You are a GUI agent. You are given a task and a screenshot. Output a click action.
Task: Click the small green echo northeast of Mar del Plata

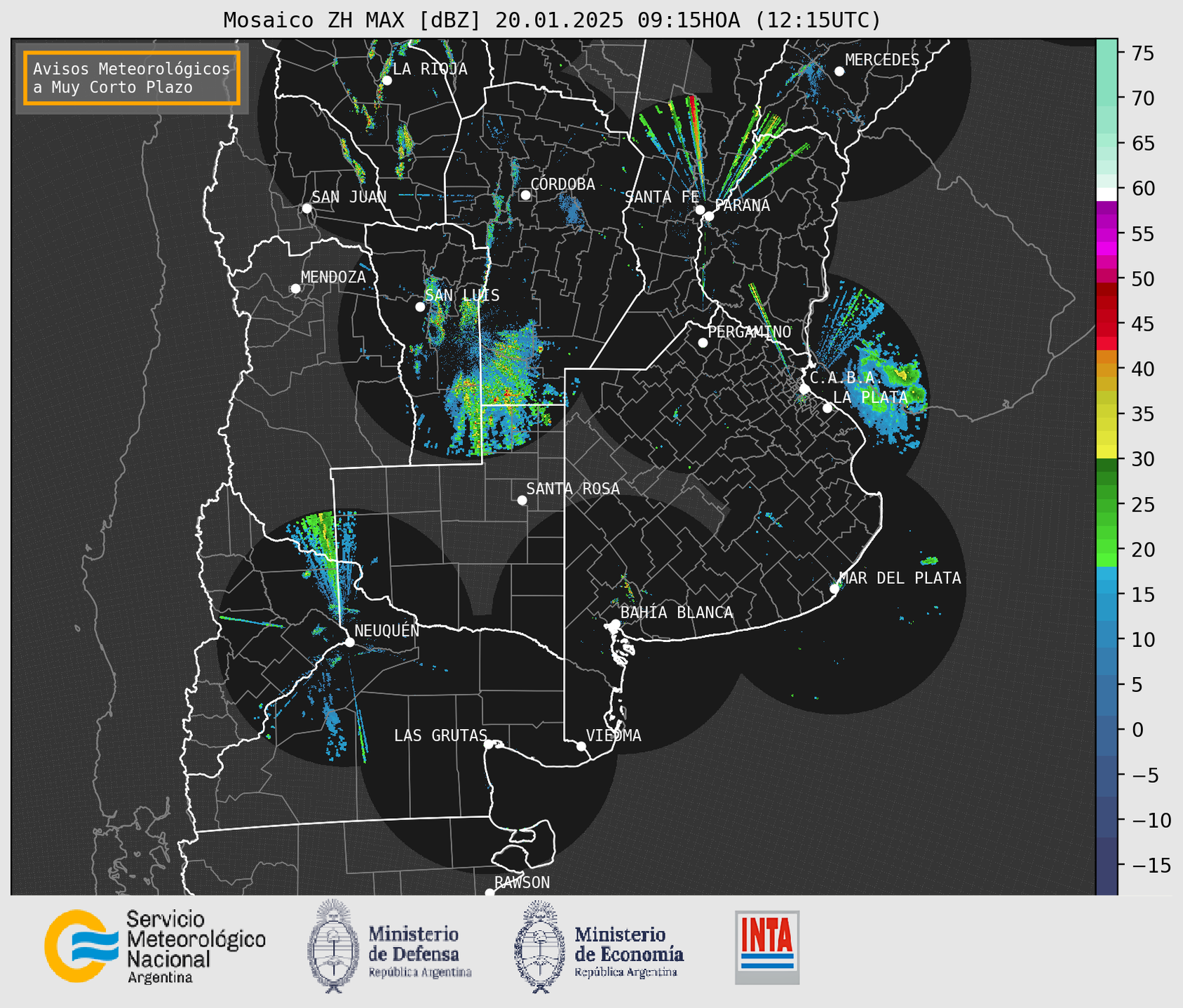coord(930,561)
